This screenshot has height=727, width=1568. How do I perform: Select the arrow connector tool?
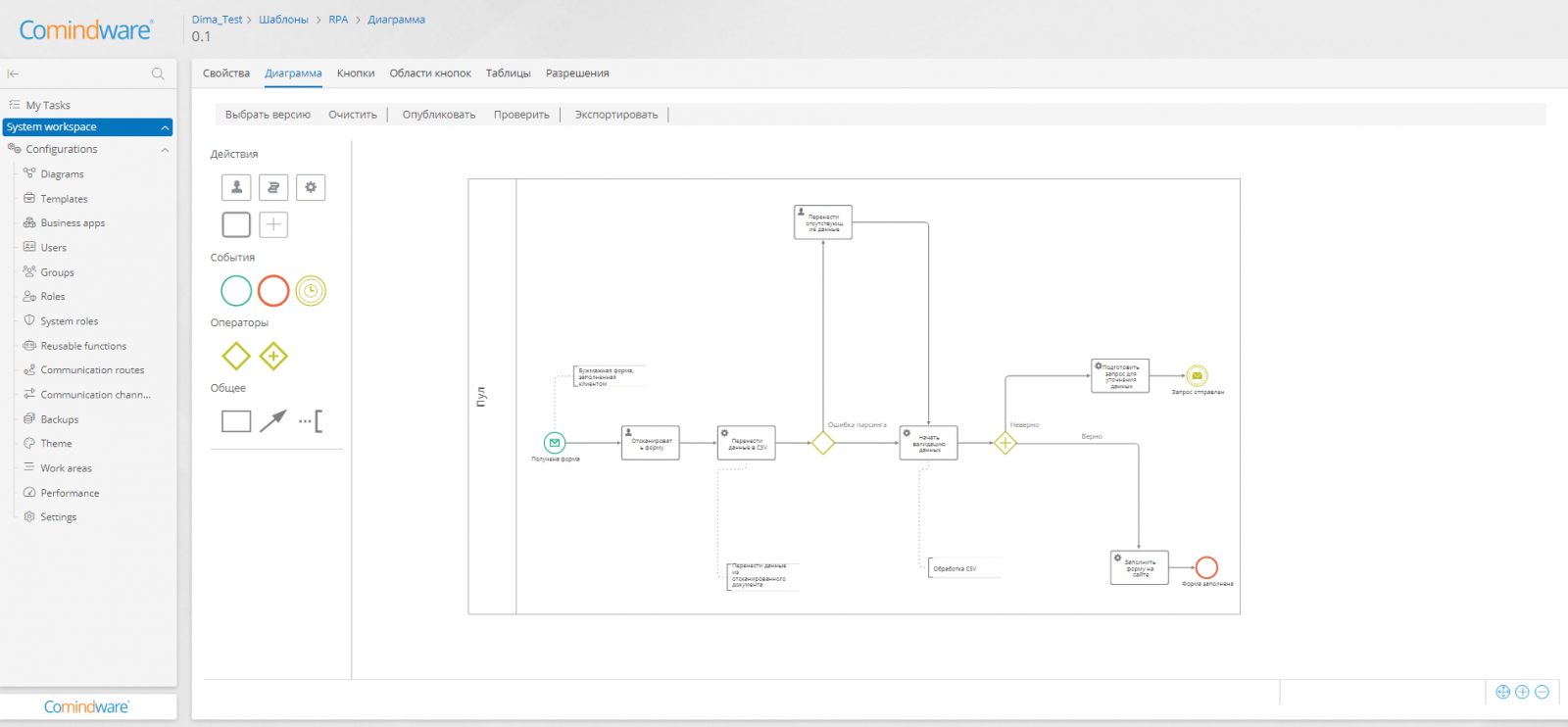coord(273,421)
